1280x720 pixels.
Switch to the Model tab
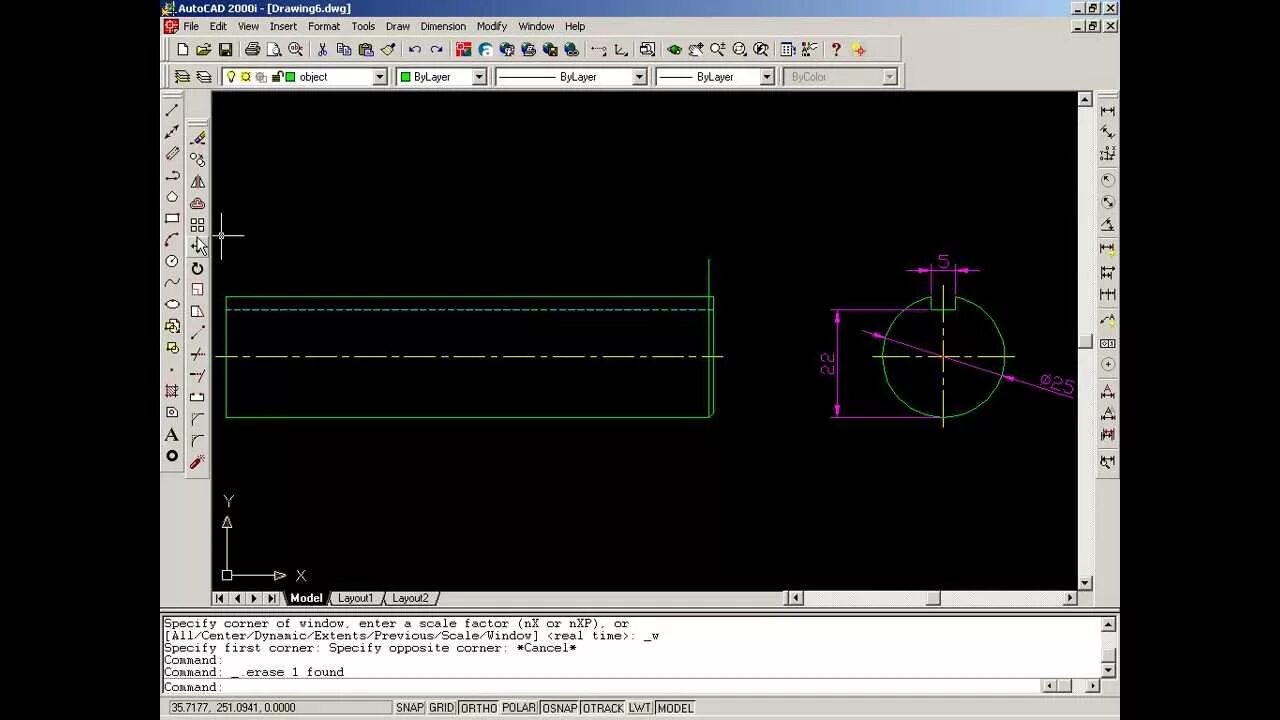(306, 598)
